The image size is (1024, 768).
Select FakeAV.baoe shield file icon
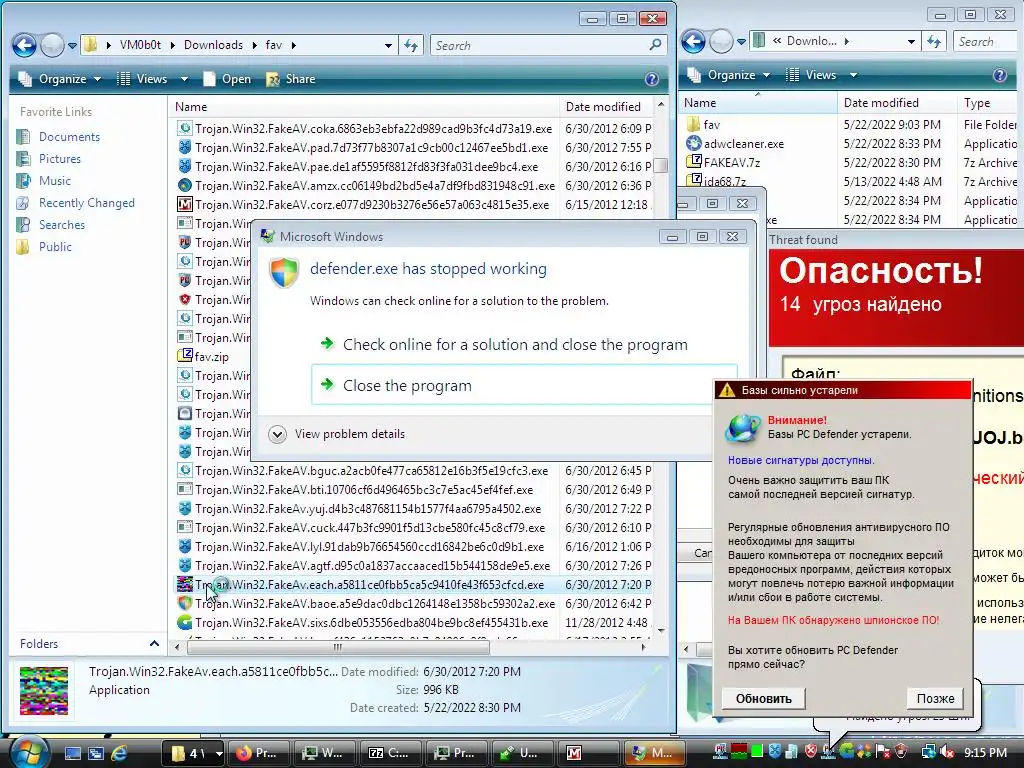pos(185,603)
